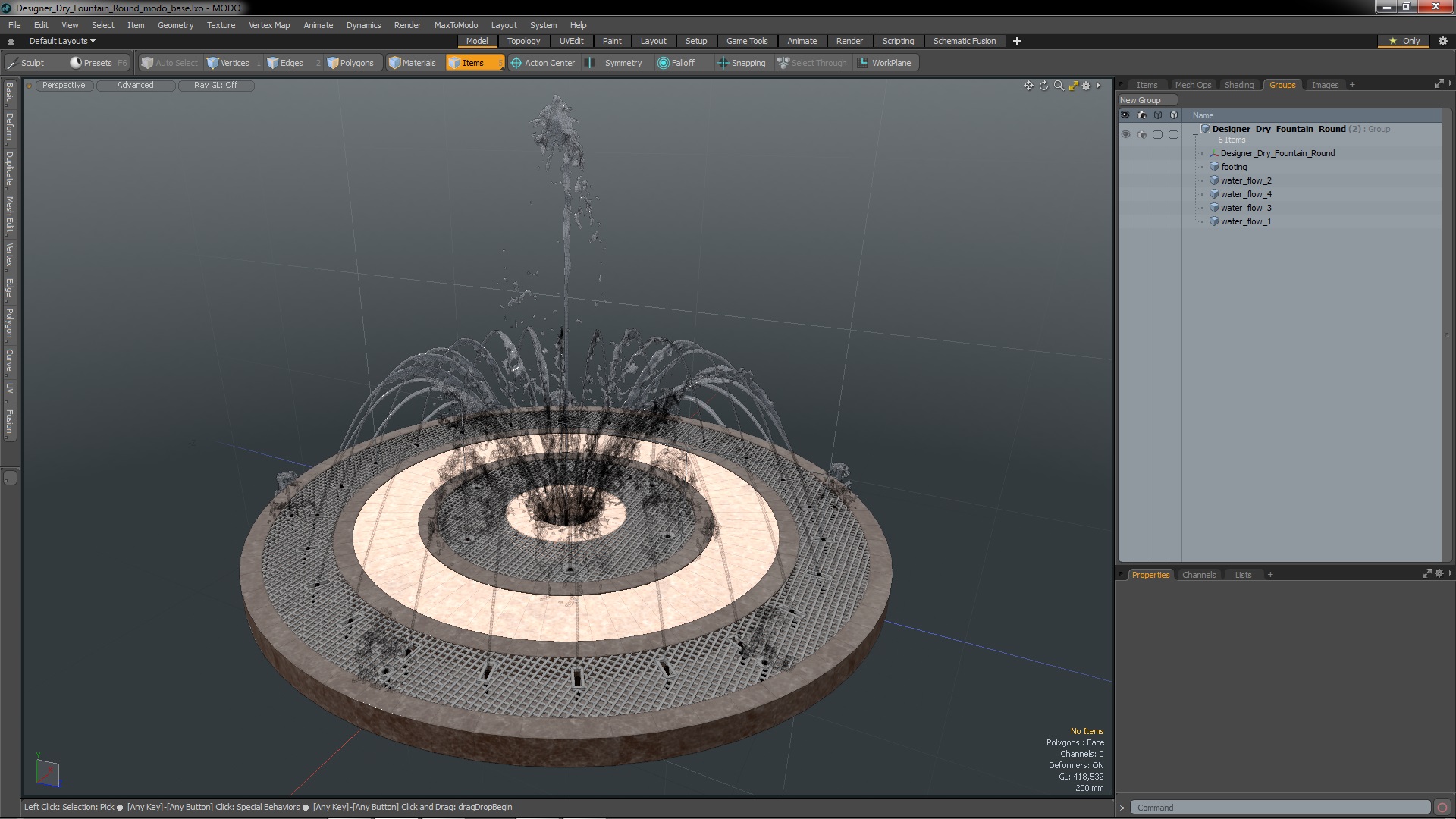Click the camera column header icon
This screenshot has height=819, width=1456.
click(1142, 115)
